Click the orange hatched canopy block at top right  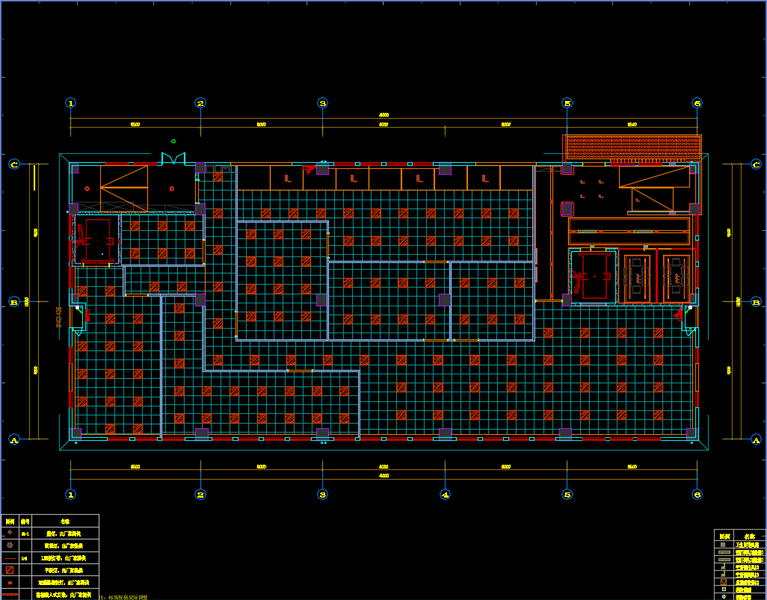click(632, 149)
